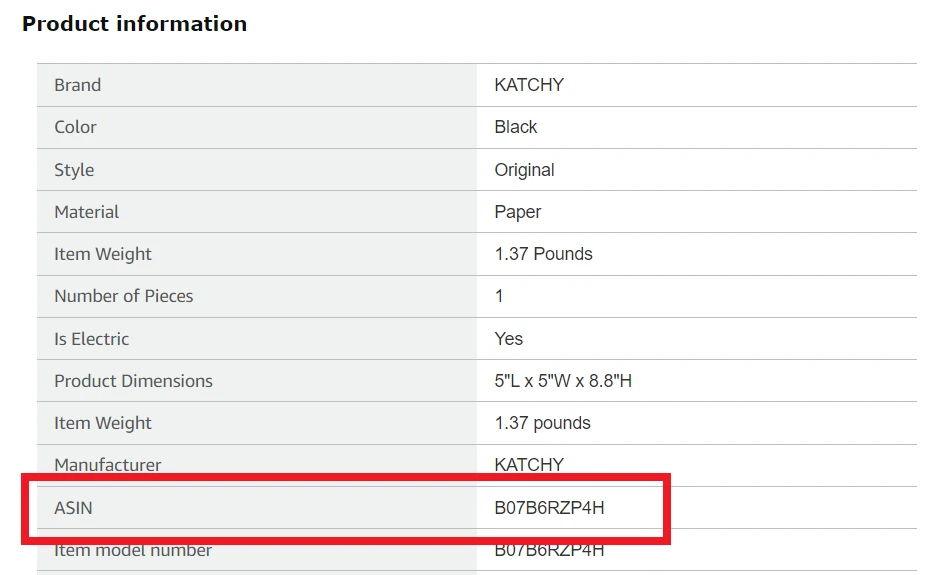
Task: Click KATCHY in the Manufacturer row
Action: coord(529,465)
